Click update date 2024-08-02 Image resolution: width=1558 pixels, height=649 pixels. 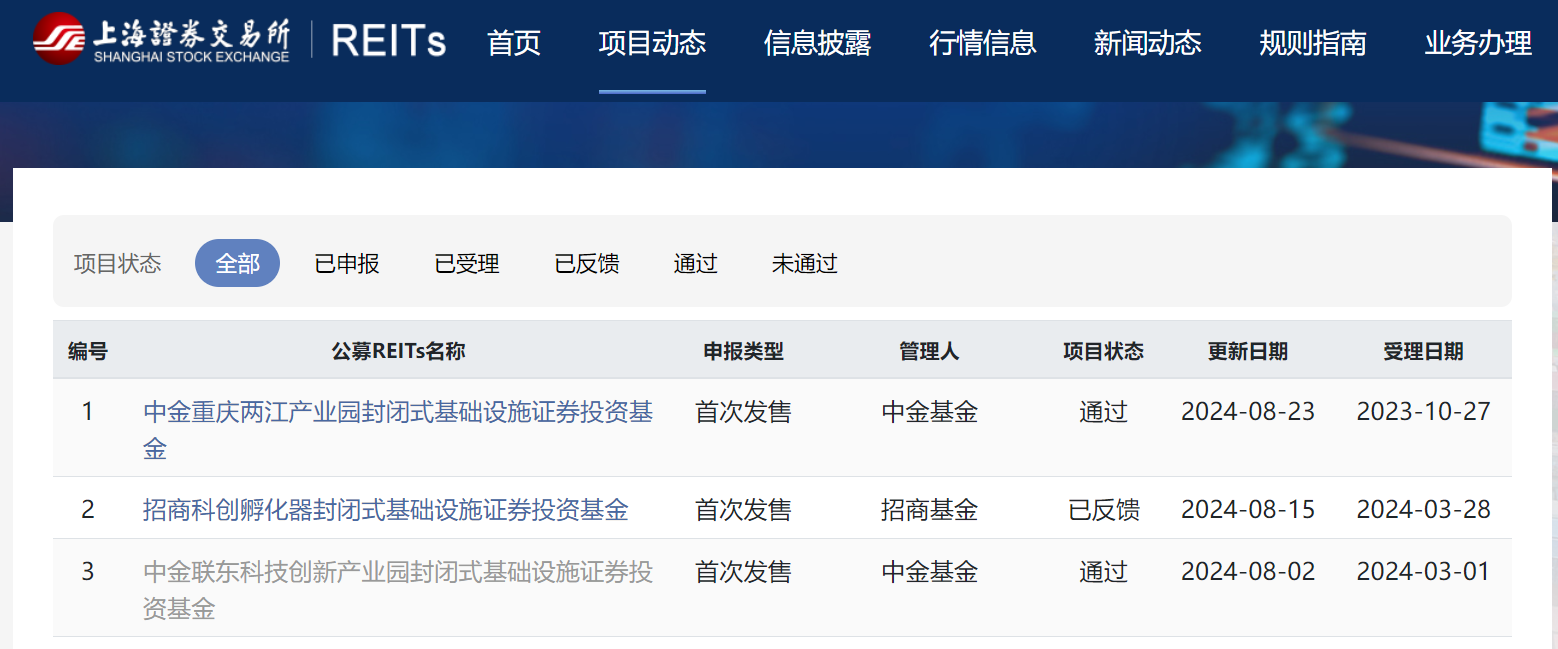tap(1248, 572)
